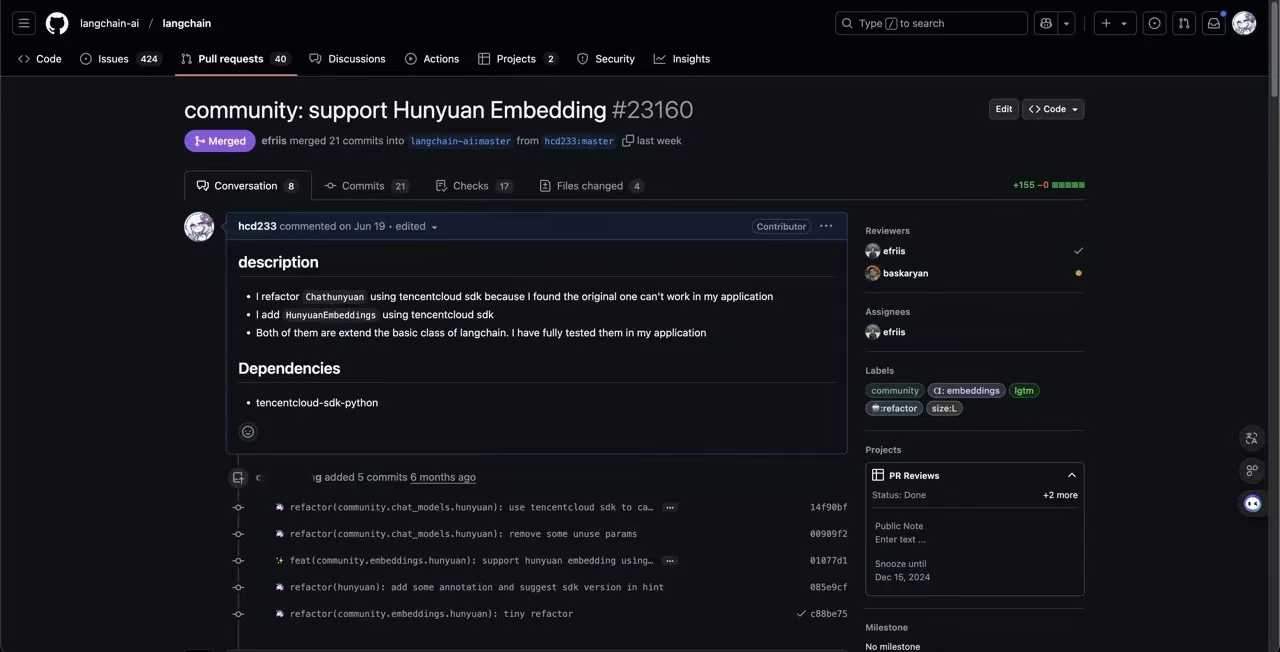Expand commit 01077d1 message ellipsis
Image resolution: width=1280 pixels, height=652 pixels.
click(670, 561)
